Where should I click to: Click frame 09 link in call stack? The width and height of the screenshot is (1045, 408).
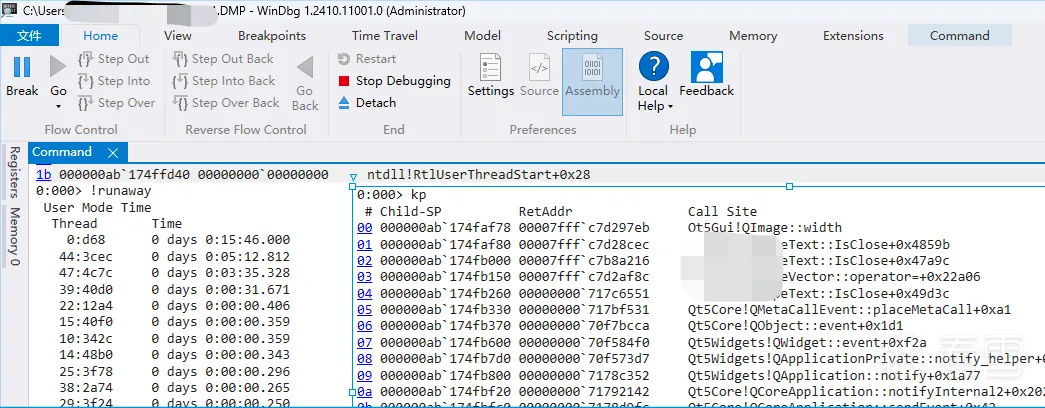tap(365, 375)
